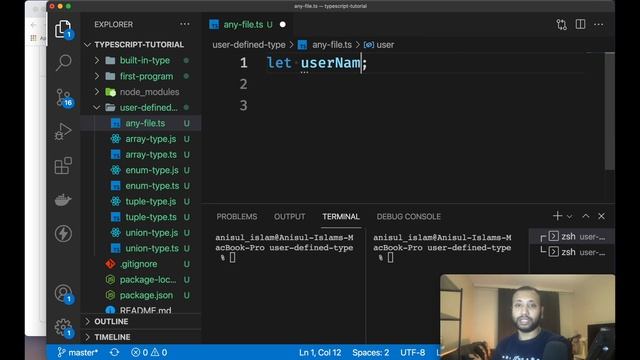Close the terminal panel

(x=601, y=216)
